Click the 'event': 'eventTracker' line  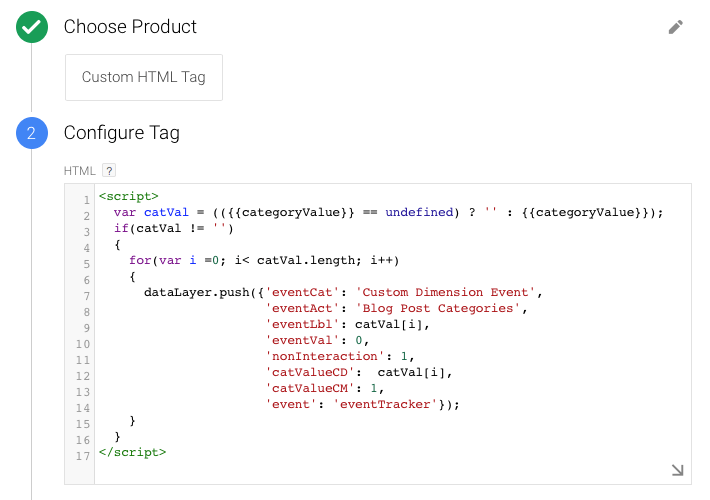pos(362,404)
